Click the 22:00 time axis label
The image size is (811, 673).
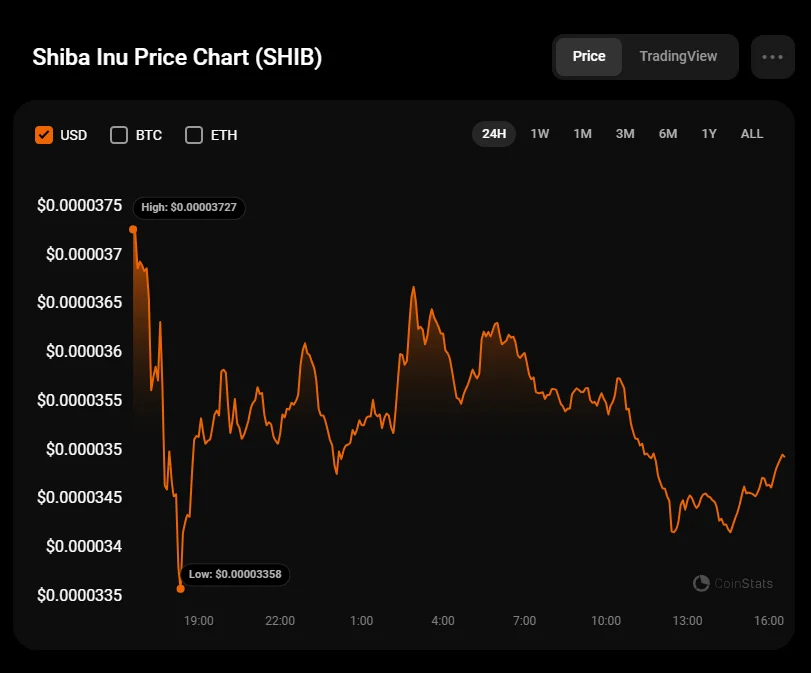tap(280, 621)
